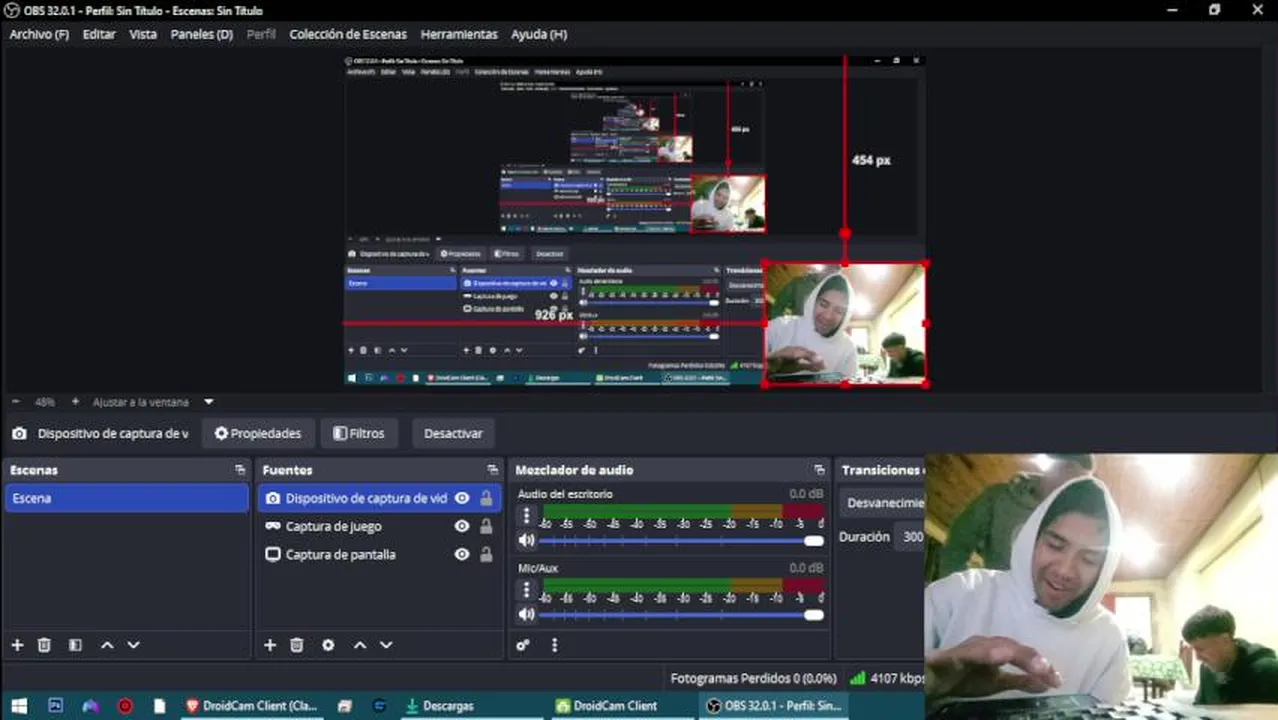Click Fotogramas Perdidos 0 (0.0%) status

pyautogui.click(x=753, y=678)
